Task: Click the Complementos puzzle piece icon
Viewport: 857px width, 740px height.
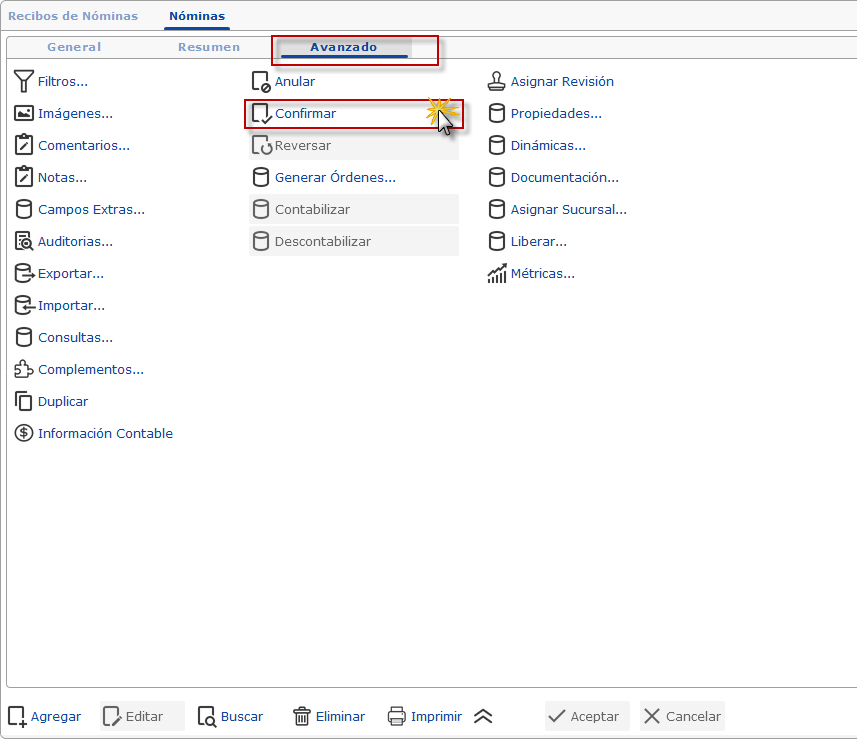Action: [x=24, y=369]
